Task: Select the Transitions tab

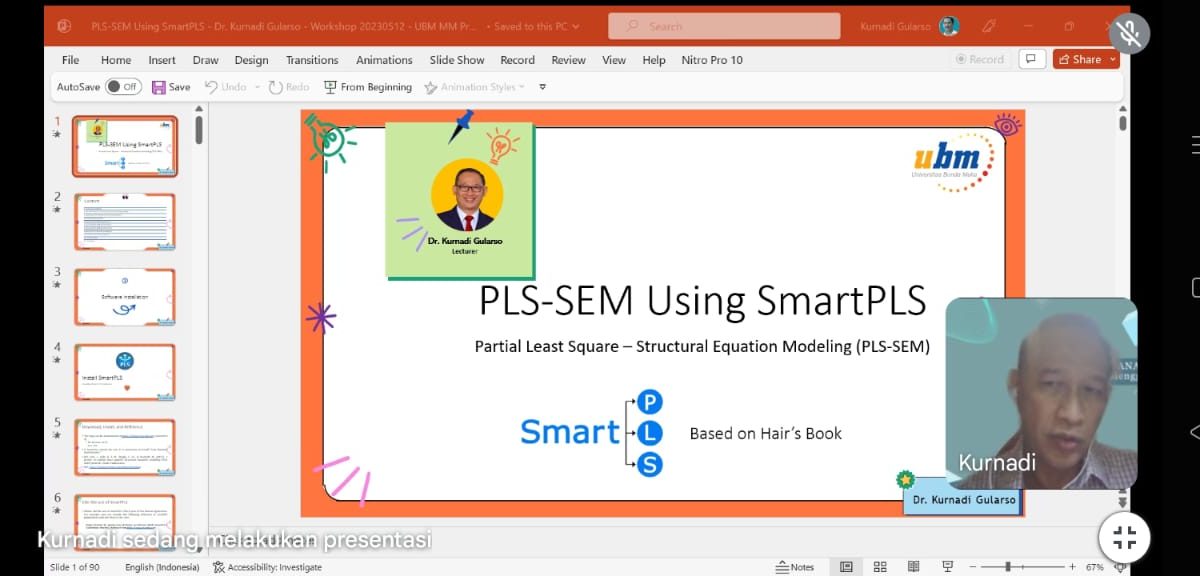Action: pyautogui.click(x=312, y=60)
